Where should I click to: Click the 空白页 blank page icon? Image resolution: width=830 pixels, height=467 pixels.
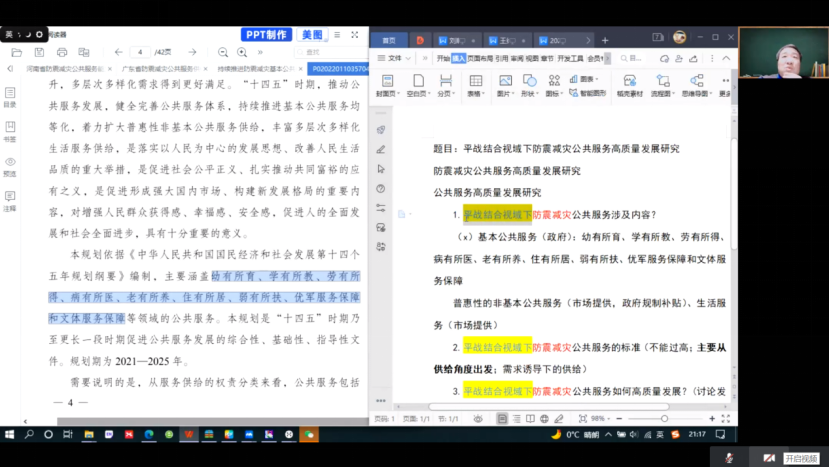(416, 84)
